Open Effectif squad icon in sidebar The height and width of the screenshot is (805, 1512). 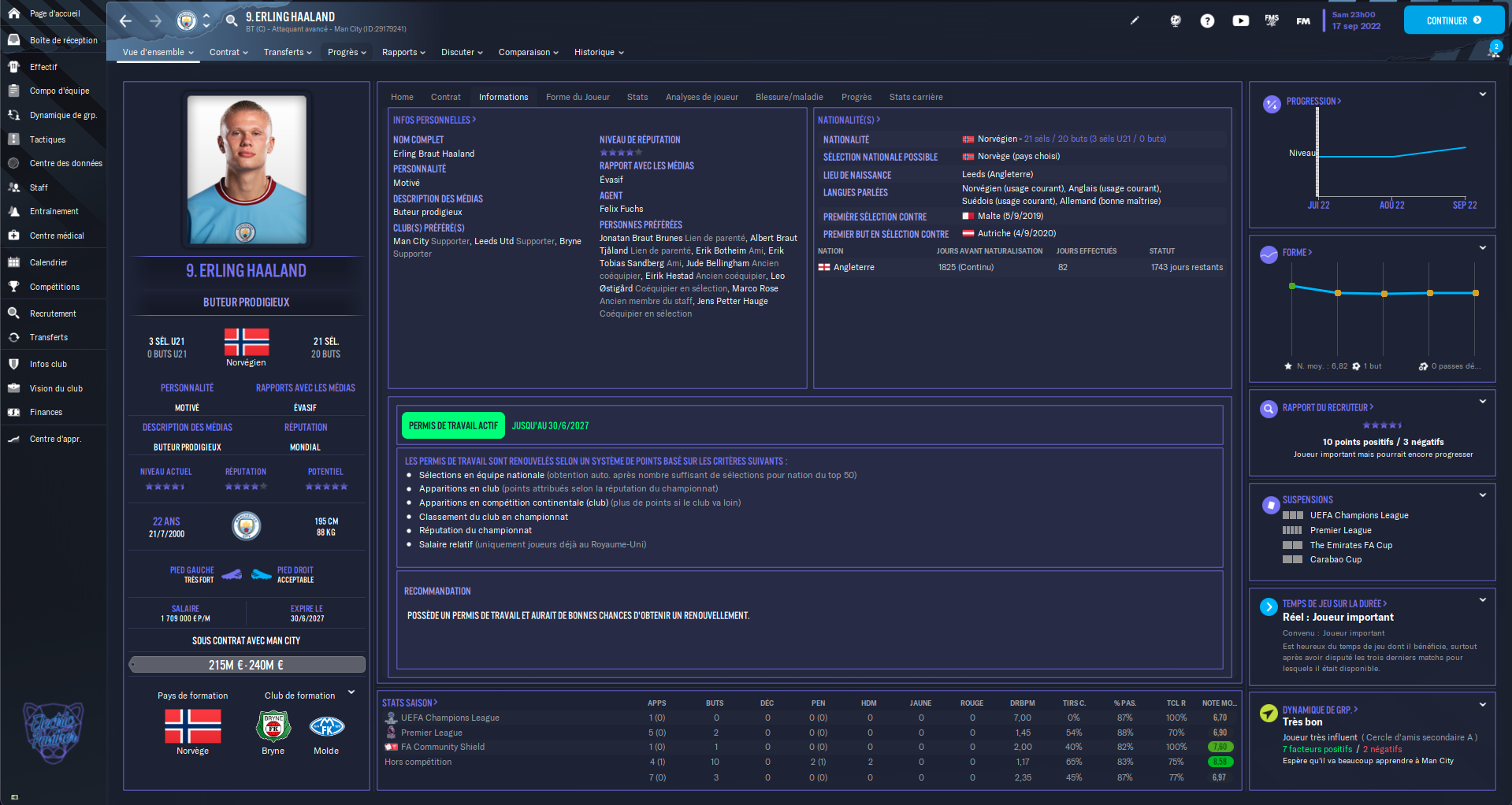pyautogui.click(x=13, y=67)
